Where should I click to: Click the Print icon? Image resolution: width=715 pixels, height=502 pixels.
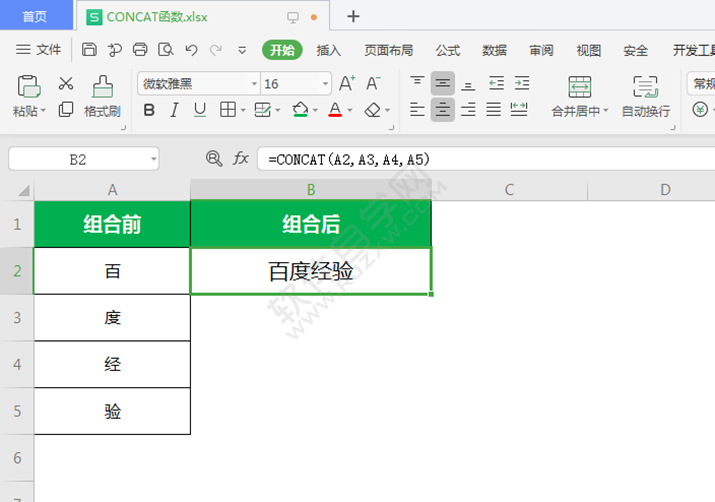[x=140, y=49]
